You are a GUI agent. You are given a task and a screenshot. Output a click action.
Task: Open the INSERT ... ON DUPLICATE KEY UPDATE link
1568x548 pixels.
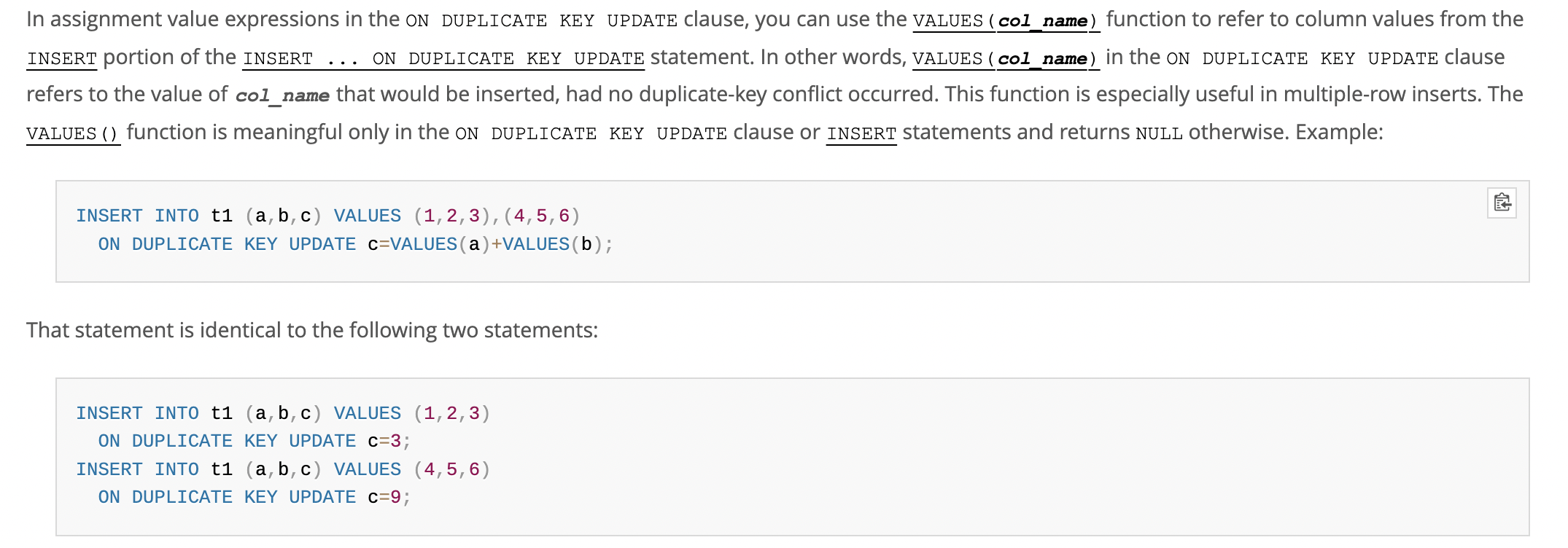[x=443, y=58]
